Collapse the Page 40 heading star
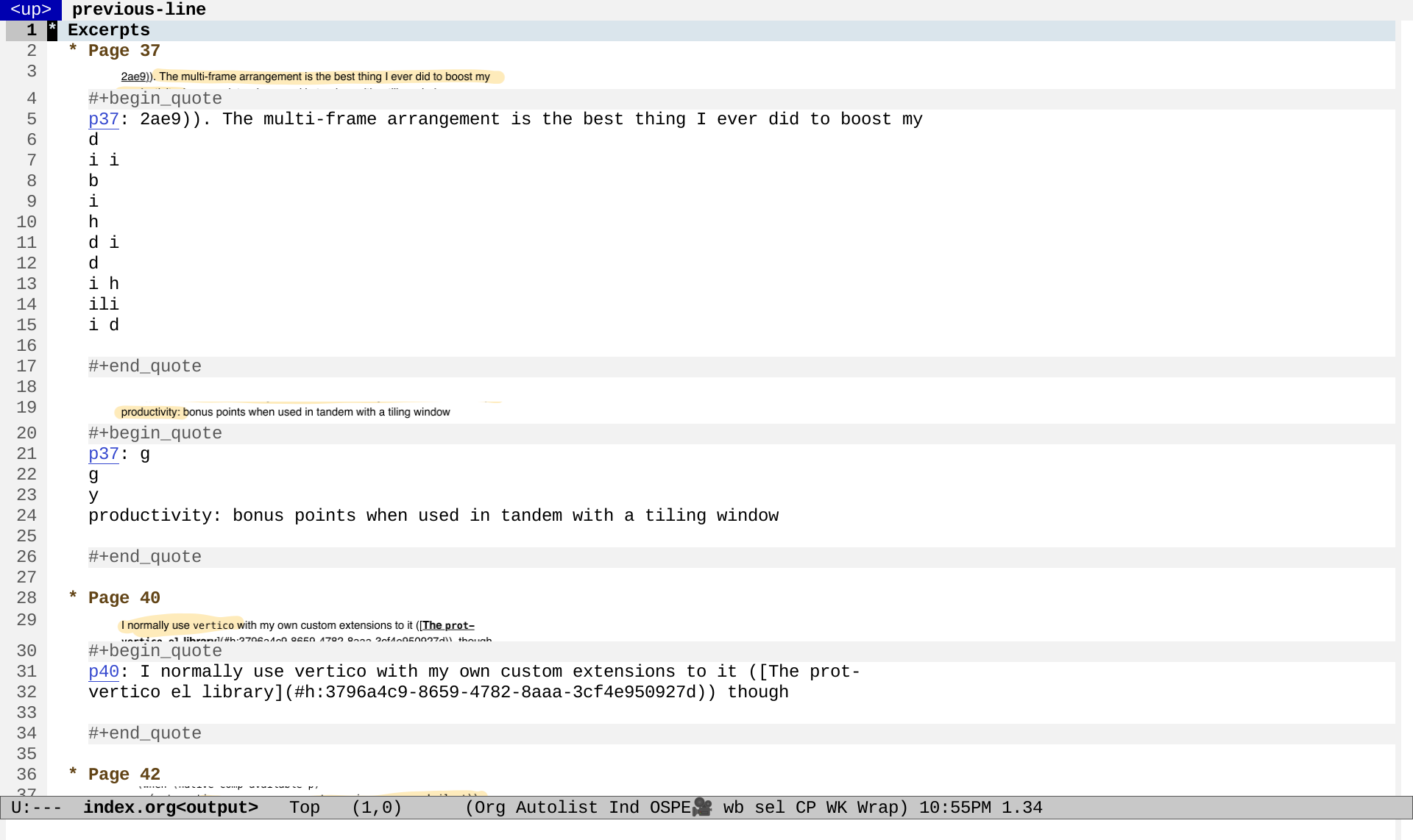This screenshot has height=840, width=1413. pyautogui.click(x=73, y=597)
